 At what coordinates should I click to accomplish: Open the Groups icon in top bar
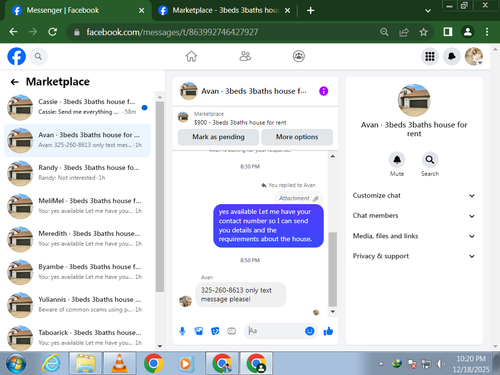(299, 56)
